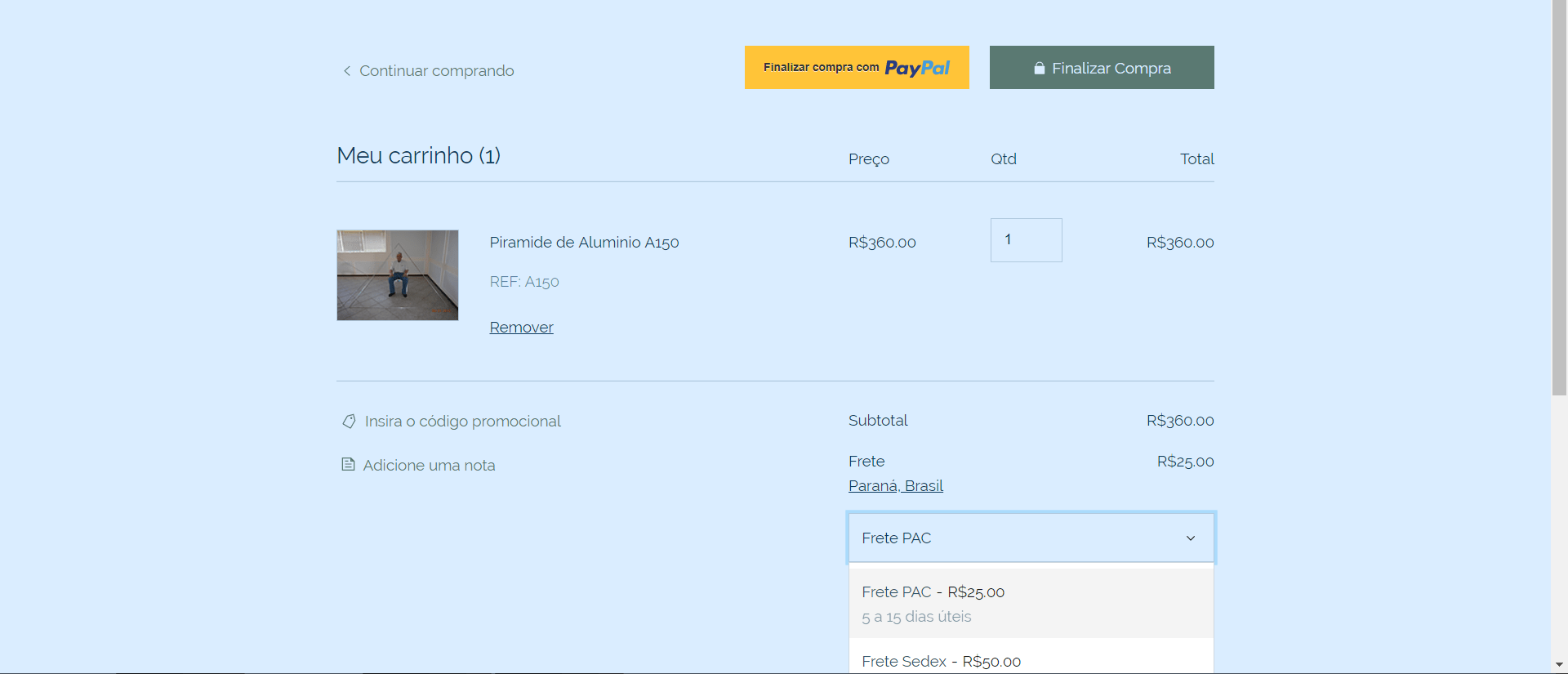Remove the item using the Remover link
The height and width of the screenshot is (674, 1568).
point(521,328)
